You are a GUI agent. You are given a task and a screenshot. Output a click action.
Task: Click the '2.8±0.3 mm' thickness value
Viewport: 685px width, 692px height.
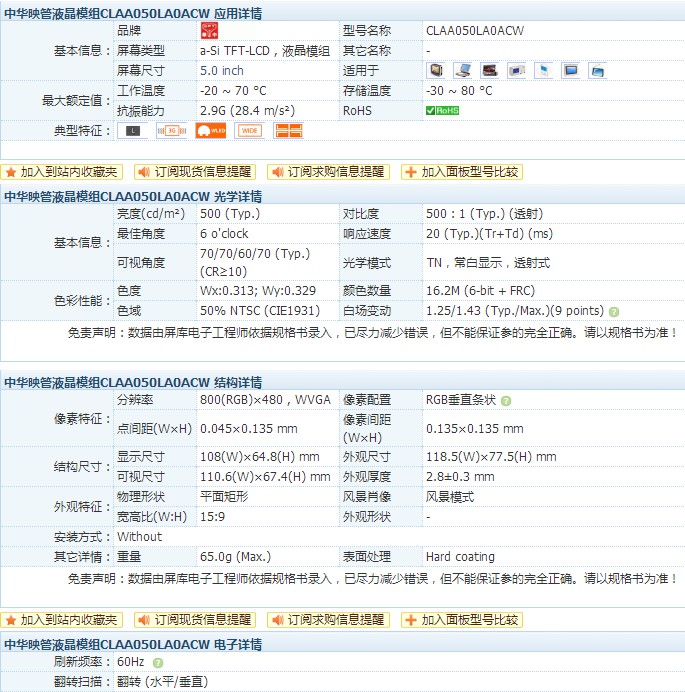click(460, 477)
